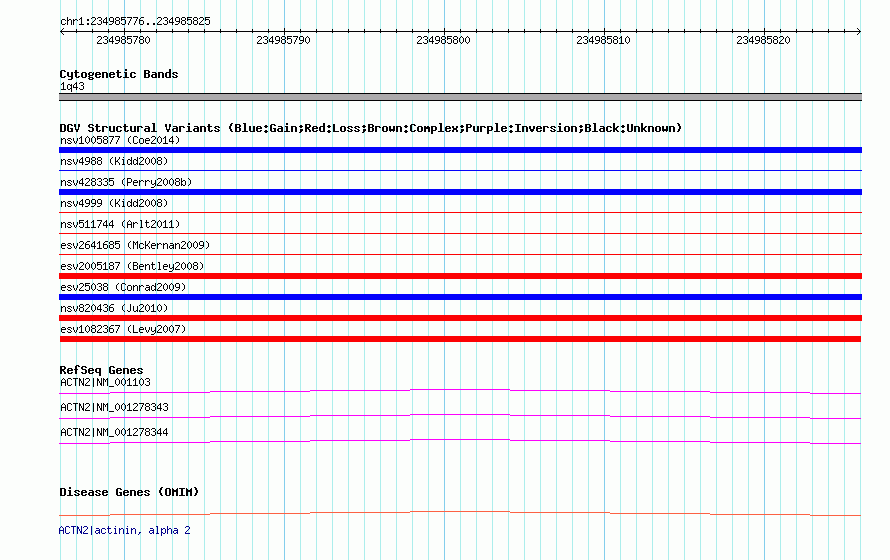
Task: Click the Cytogenetic Bands track heading
Action: (x=119, y=74)
